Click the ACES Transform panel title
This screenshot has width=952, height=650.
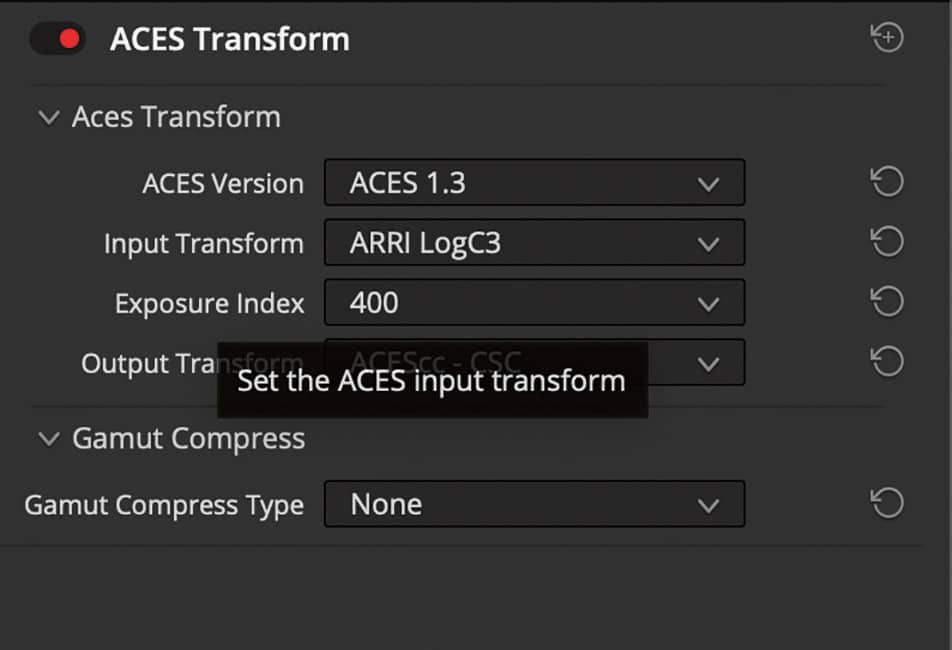tap(229, 38)
